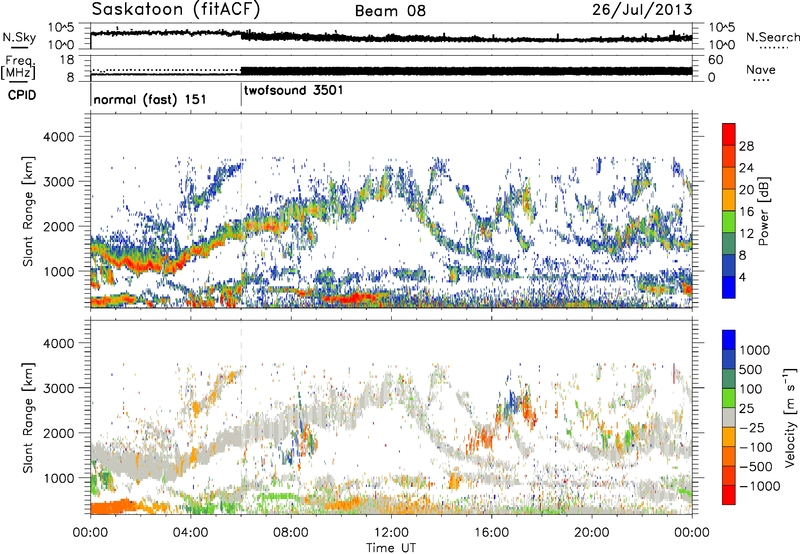Screen dimensions: 800x554
Task: Click the 'N.Sky' legend label
Action: click(19, 37)
